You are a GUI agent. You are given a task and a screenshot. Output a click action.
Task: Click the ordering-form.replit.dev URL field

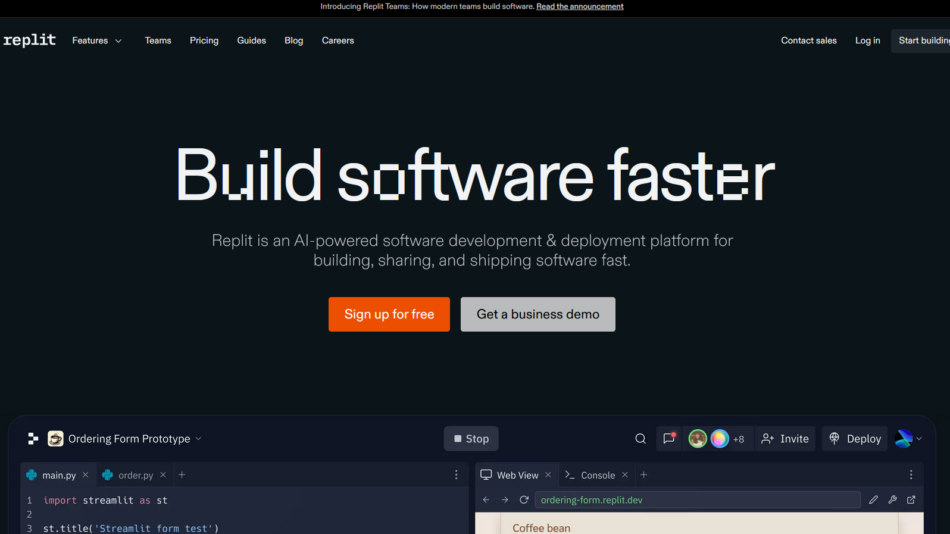click(x=697, y=500)
